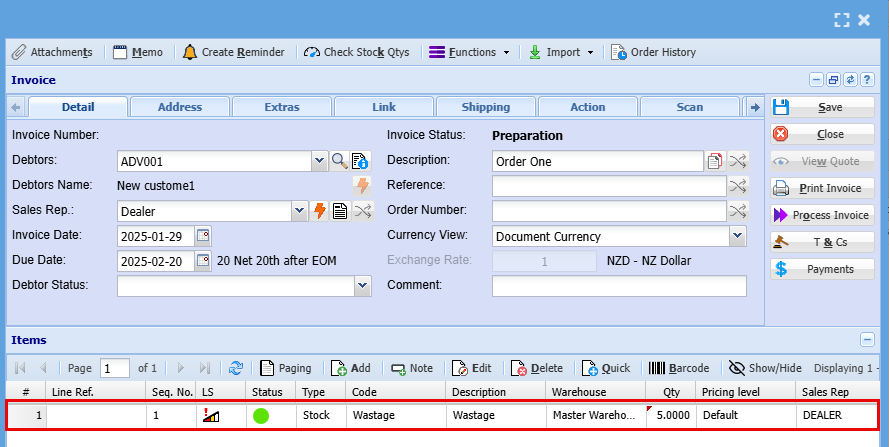Click the Barcode button
Image resolution: width=889 pixels, height=447 pixels.
(x=679, y=368)
